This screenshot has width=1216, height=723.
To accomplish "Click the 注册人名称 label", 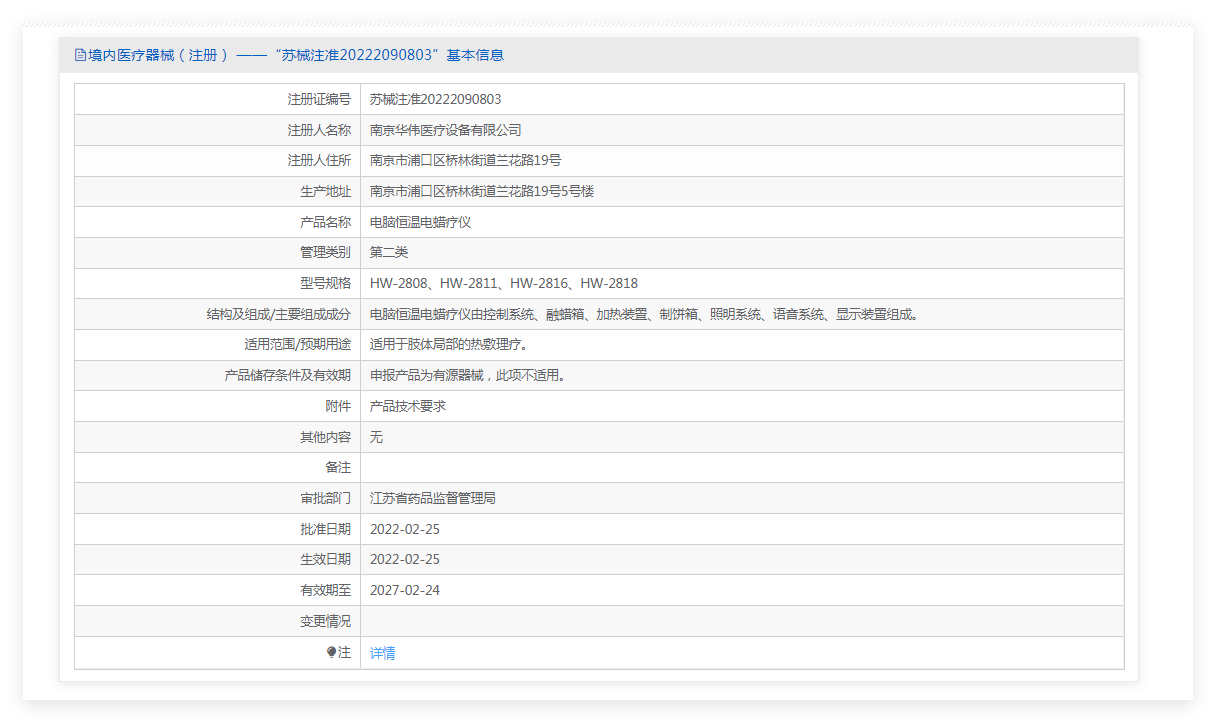I will pos(319,130).
